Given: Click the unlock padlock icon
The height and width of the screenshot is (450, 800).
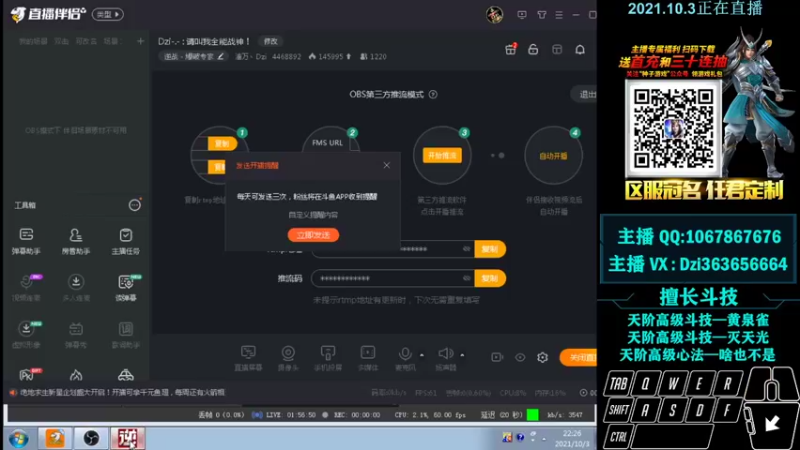Looking at the screenshot, I should 533,49.
